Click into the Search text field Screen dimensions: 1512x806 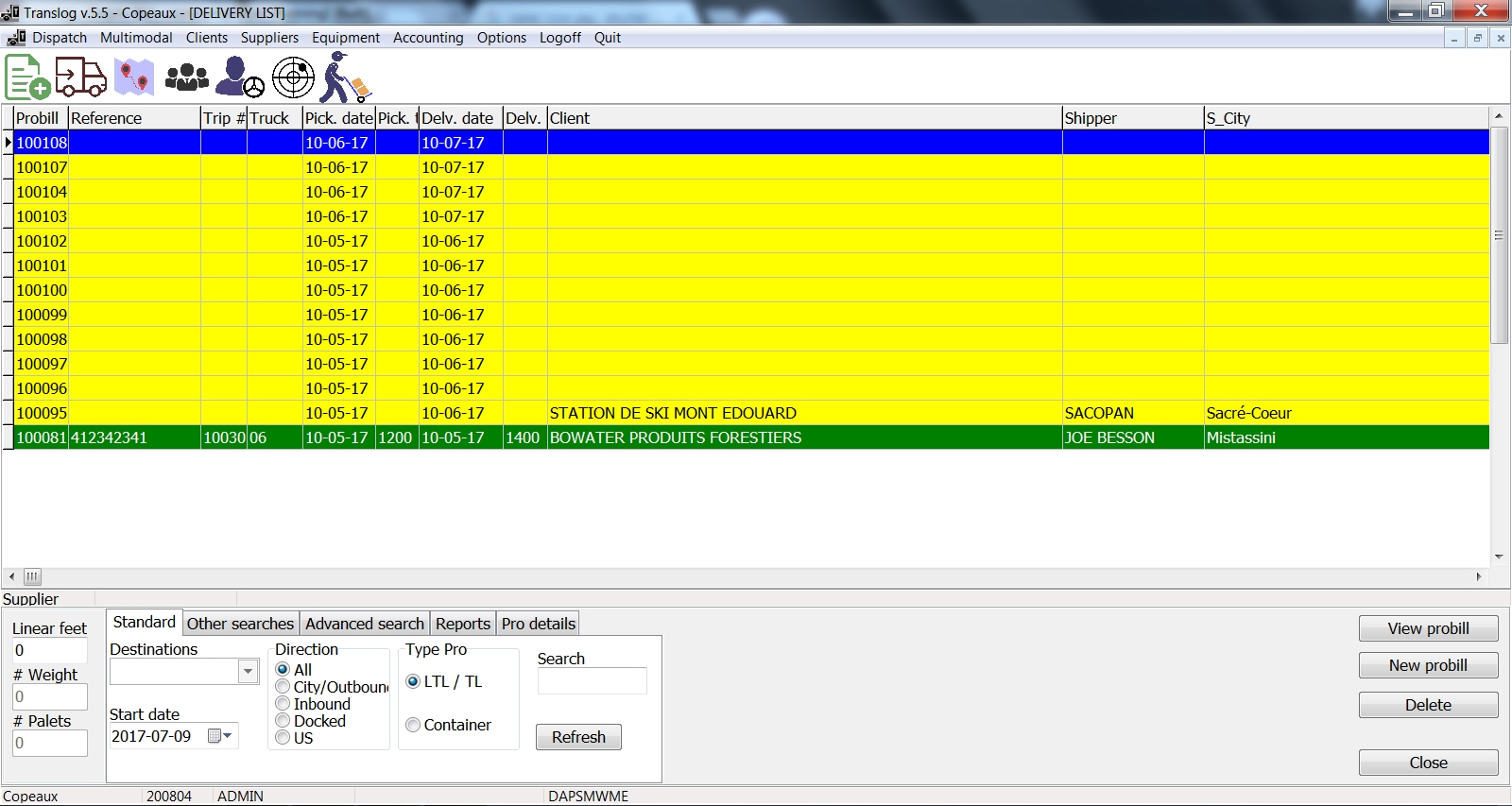pos(592,680)
